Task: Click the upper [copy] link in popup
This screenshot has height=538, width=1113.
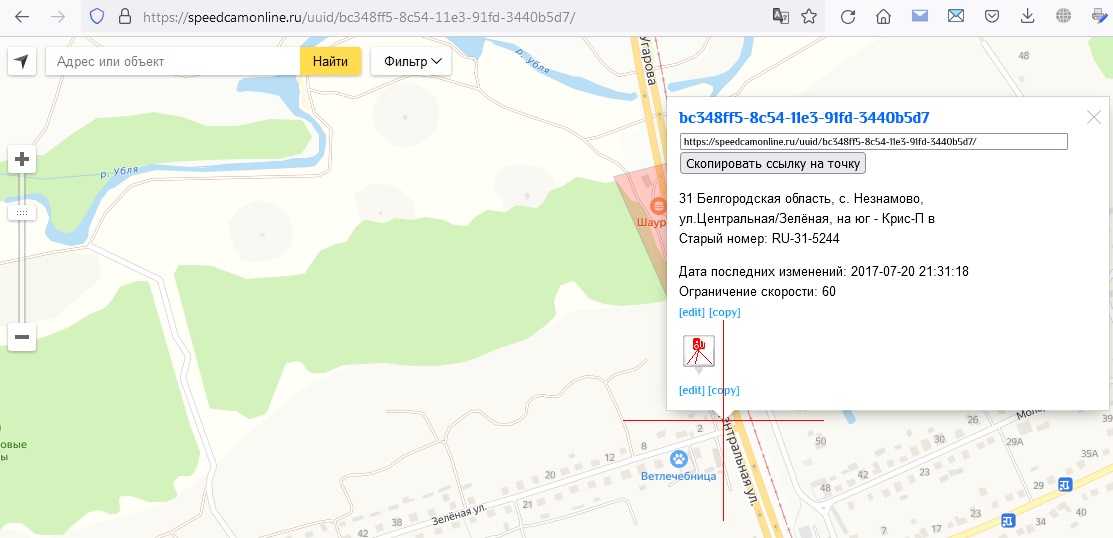Action: [725, 312]
